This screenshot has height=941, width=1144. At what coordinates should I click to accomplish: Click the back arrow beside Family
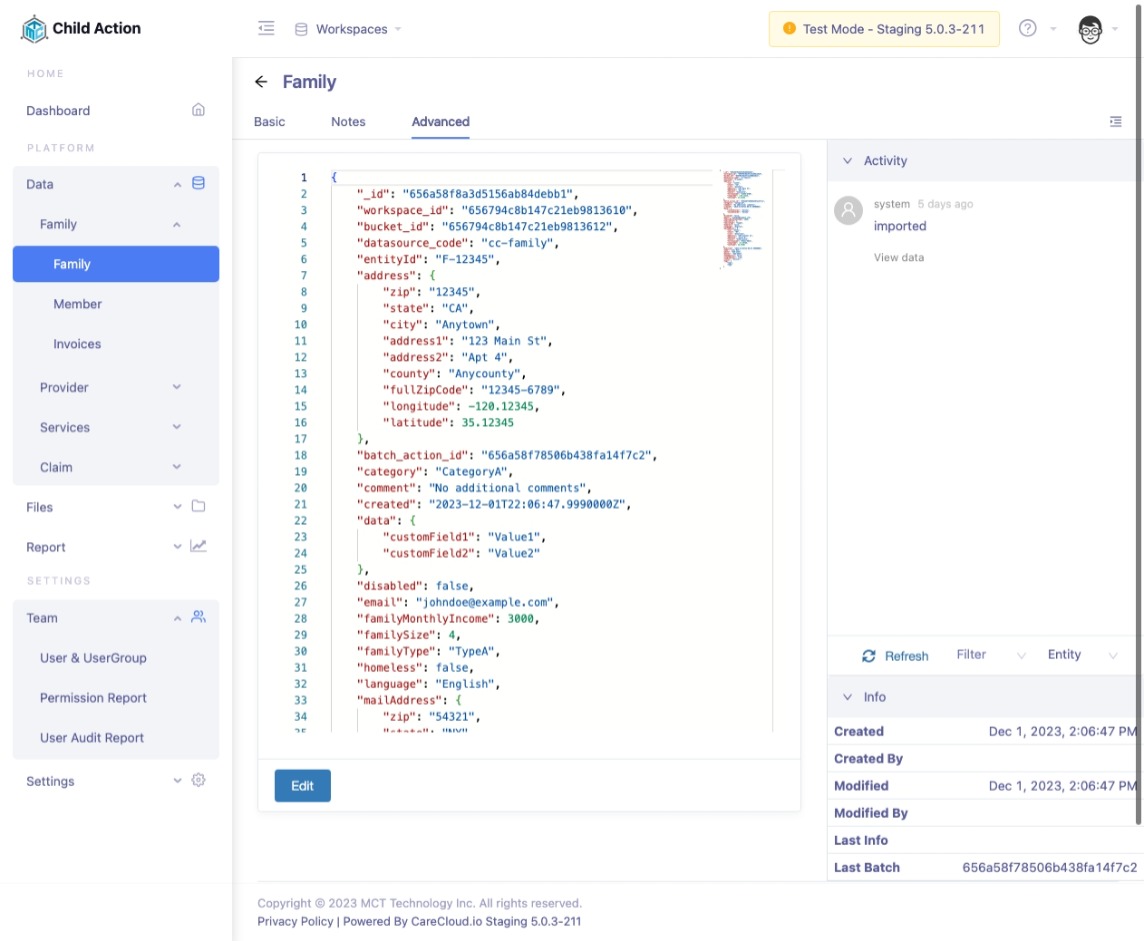tap(262, 82)
